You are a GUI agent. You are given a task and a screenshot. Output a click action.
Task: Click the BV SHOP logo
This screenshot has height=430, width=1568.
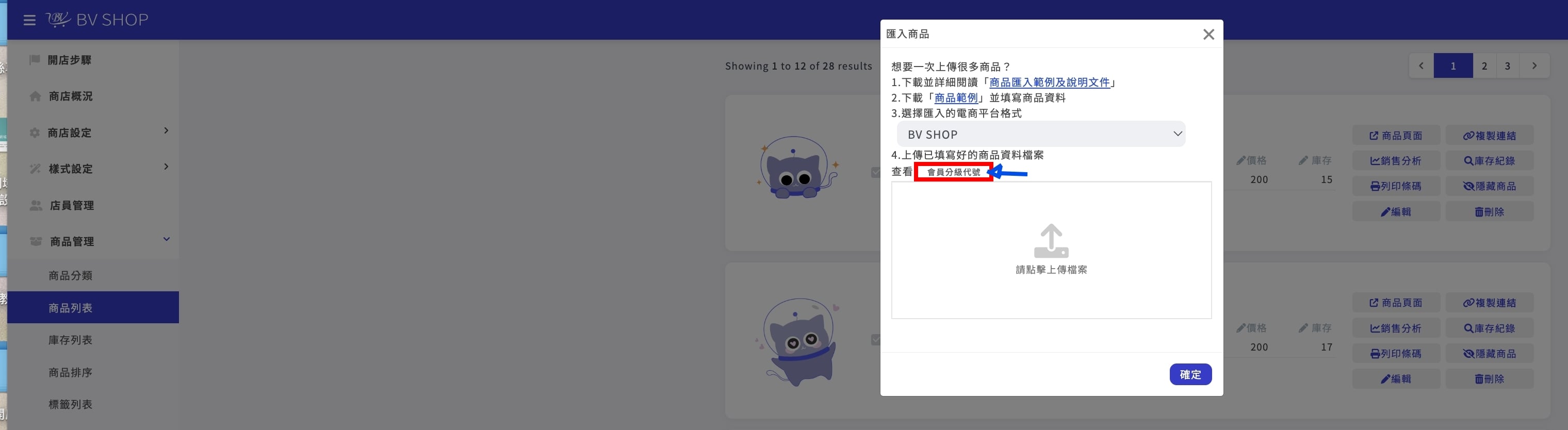click(x=97, y=20)
